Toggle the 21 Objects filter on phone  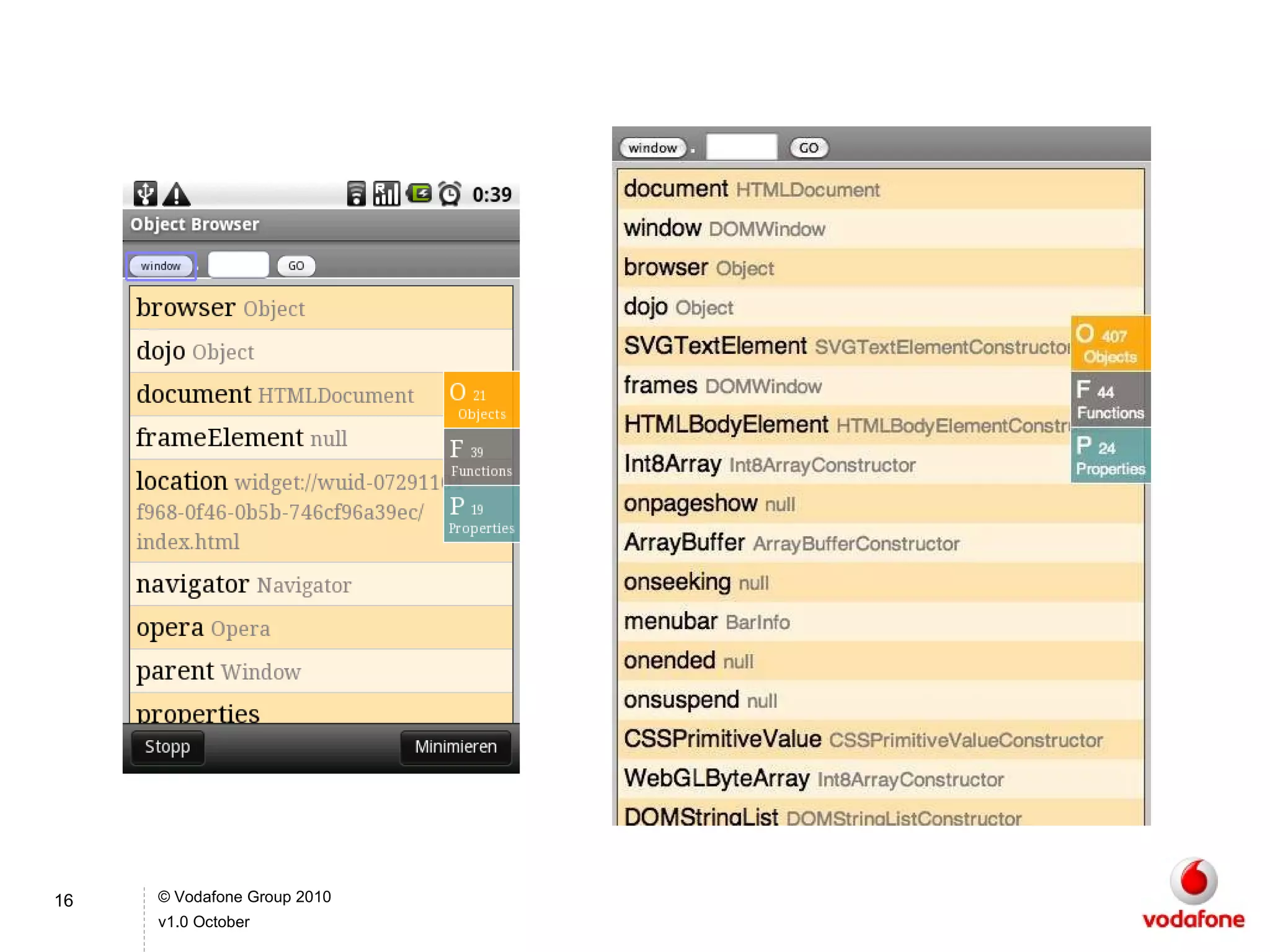481,400
